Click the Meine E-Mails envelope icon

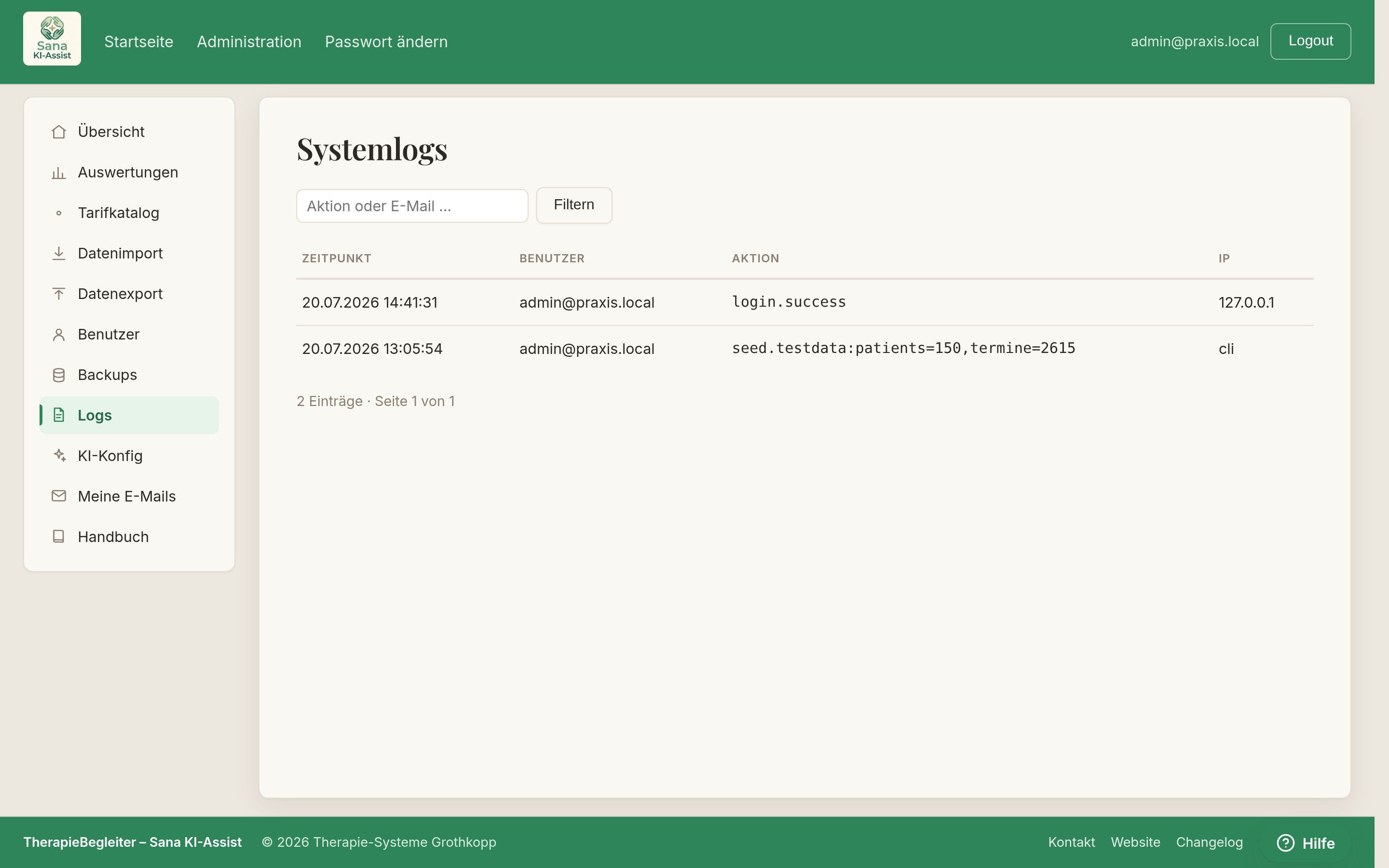click(x=58, y=496)
